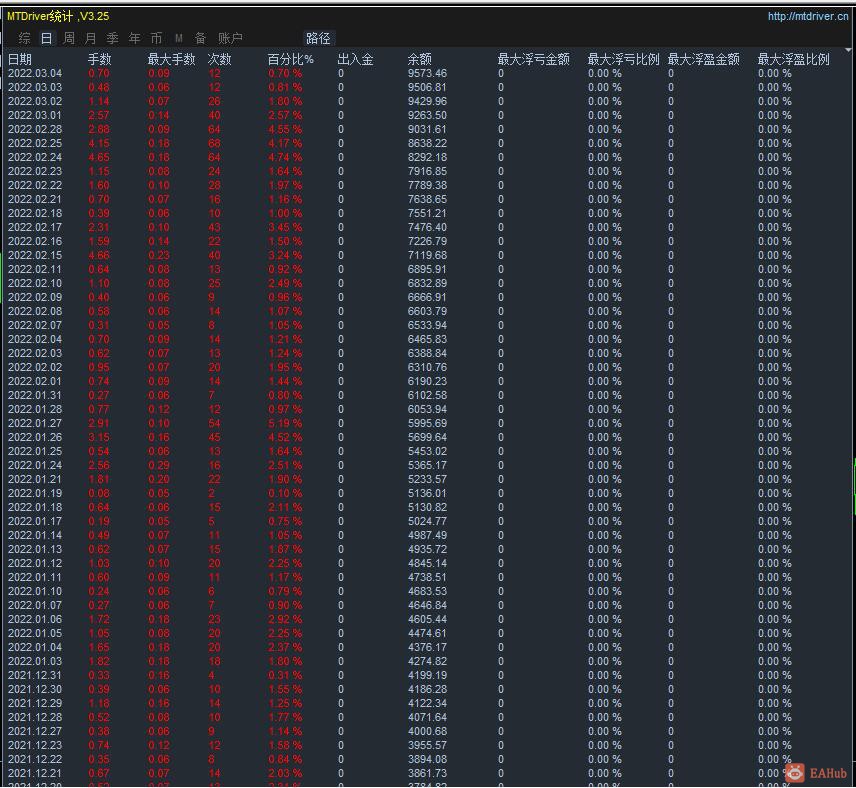Click the lots value 3.15 in 2022.01.26 row
Image resolution: width=856 pixels, height=788 pixels.
99,437
